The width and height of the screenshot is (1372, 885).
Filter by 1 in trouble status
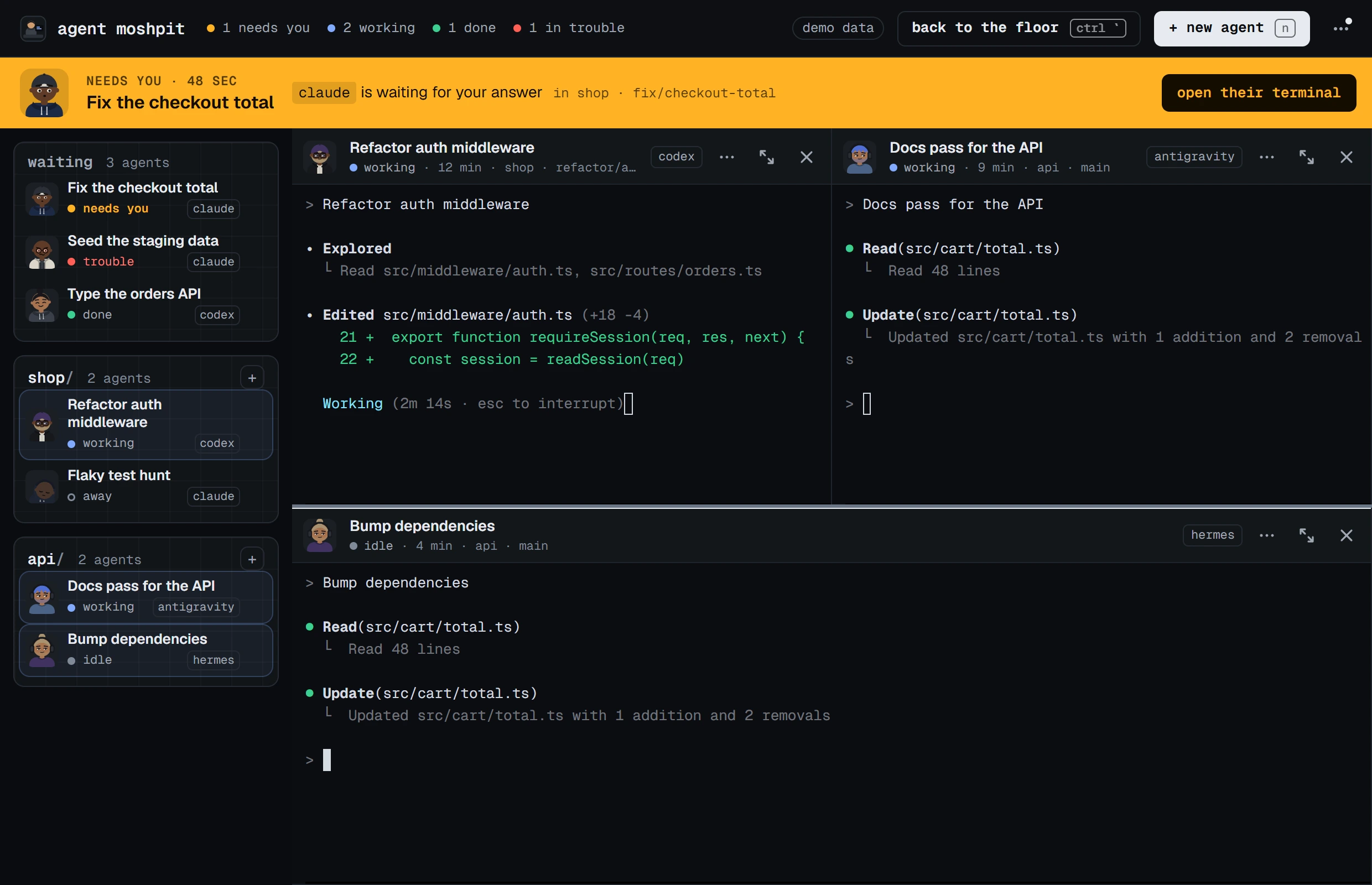[569, 28]
